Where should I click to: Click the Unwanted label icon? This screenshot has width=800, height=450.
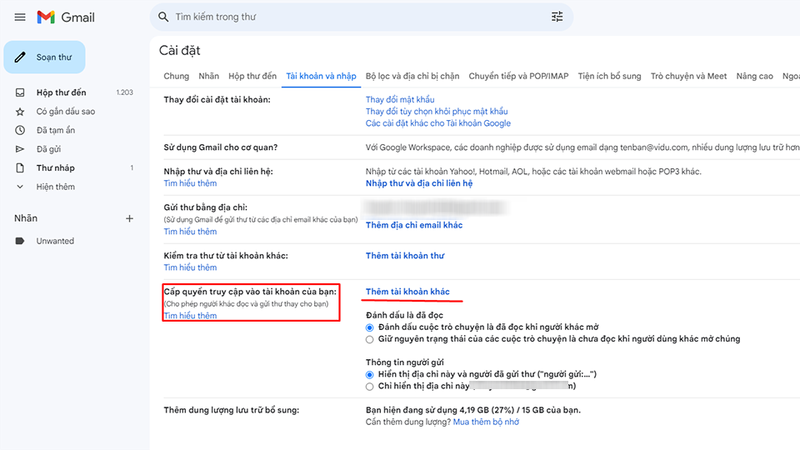pos(20,241)
